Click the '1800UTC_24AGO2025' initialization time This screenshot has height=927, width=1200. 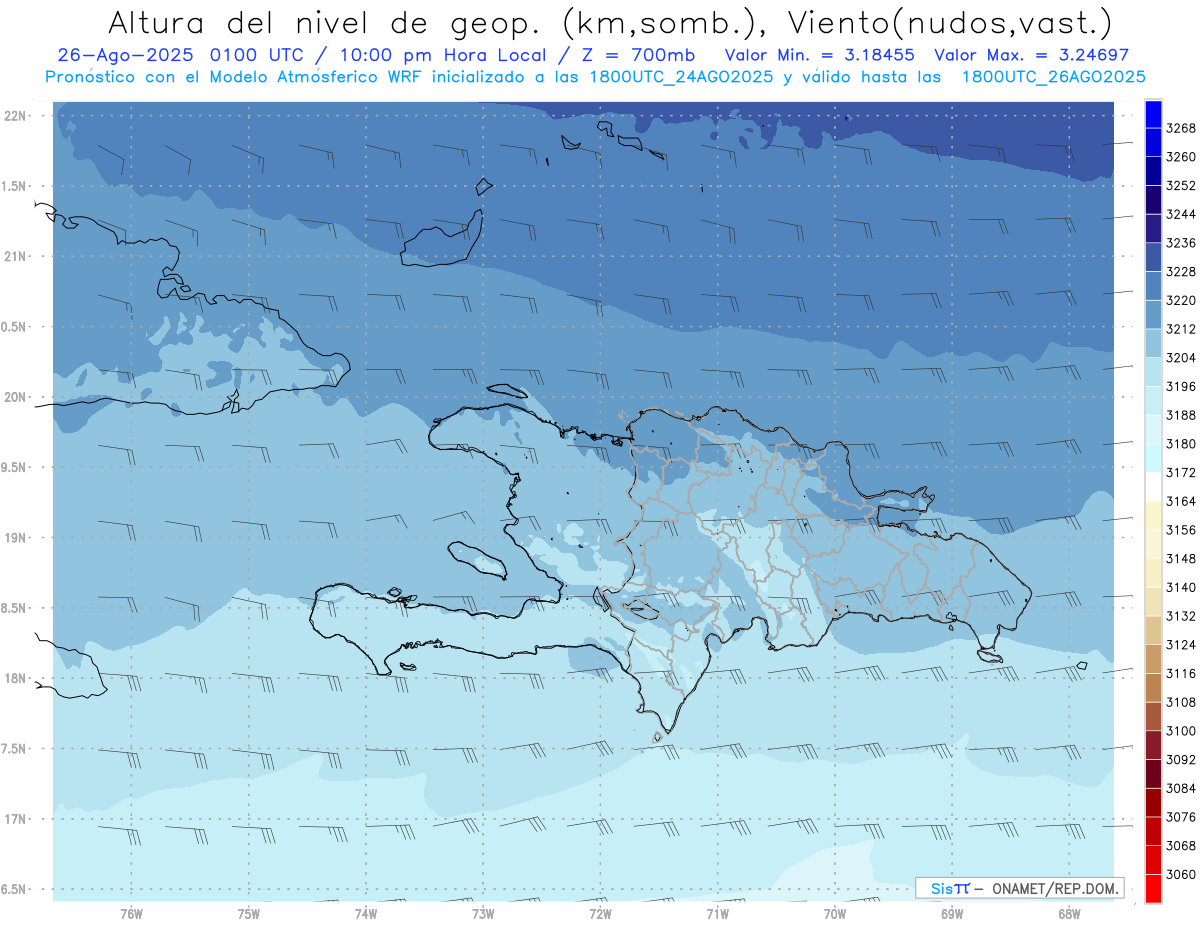(674, 77)
